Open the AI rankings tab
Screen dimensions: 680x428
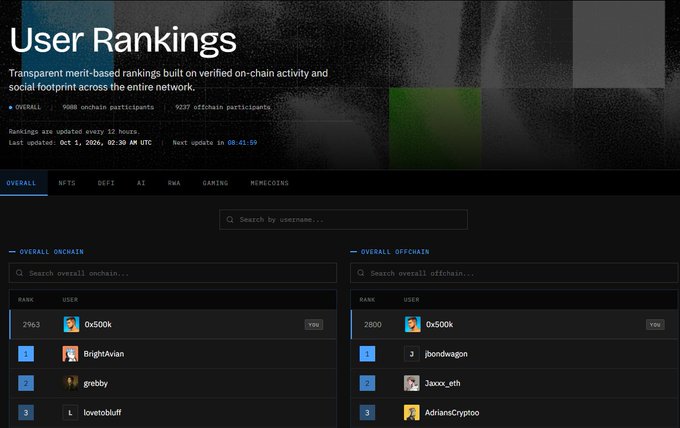(141, 183)
